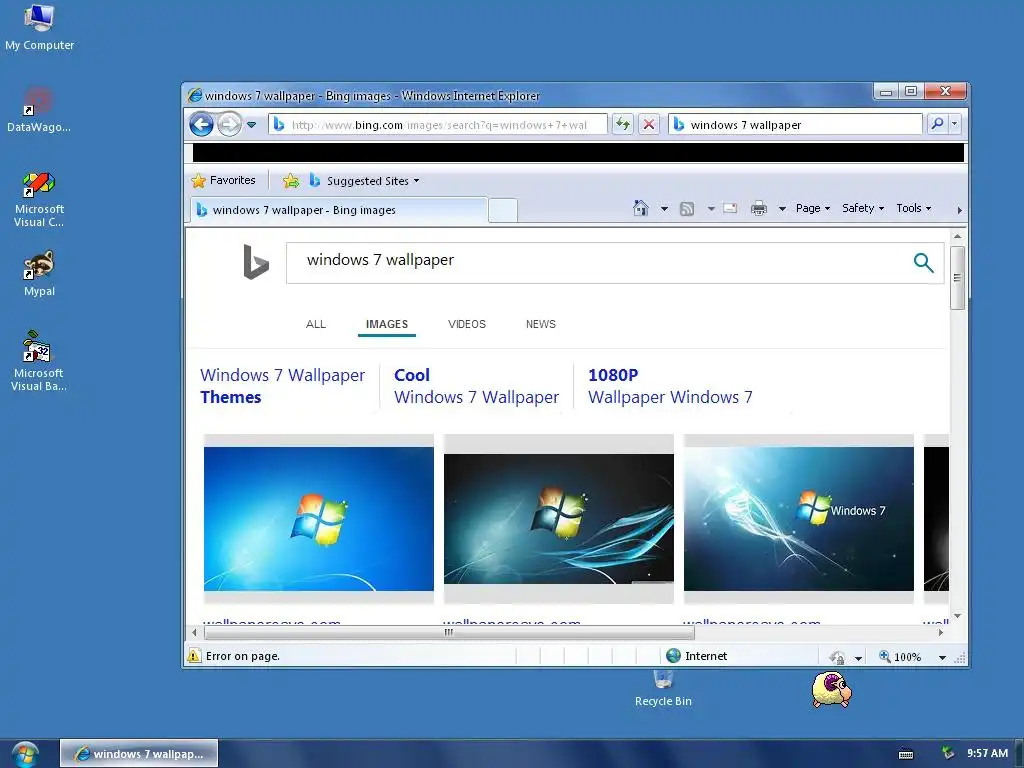1024x768 pixels.
Task: Select the windows 7 wallpaper - Bing images tab
Action: [338, 210]
